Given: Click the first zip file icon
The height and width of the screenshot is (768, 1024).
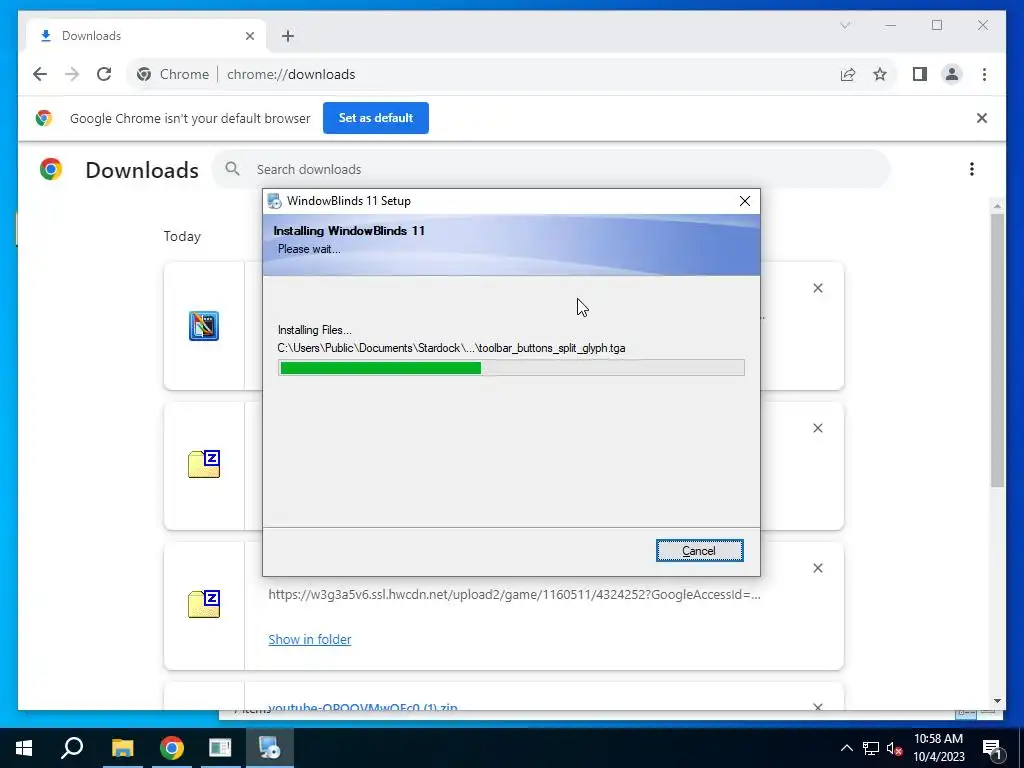Looking at the screenshot, I should tap(204, 464).
